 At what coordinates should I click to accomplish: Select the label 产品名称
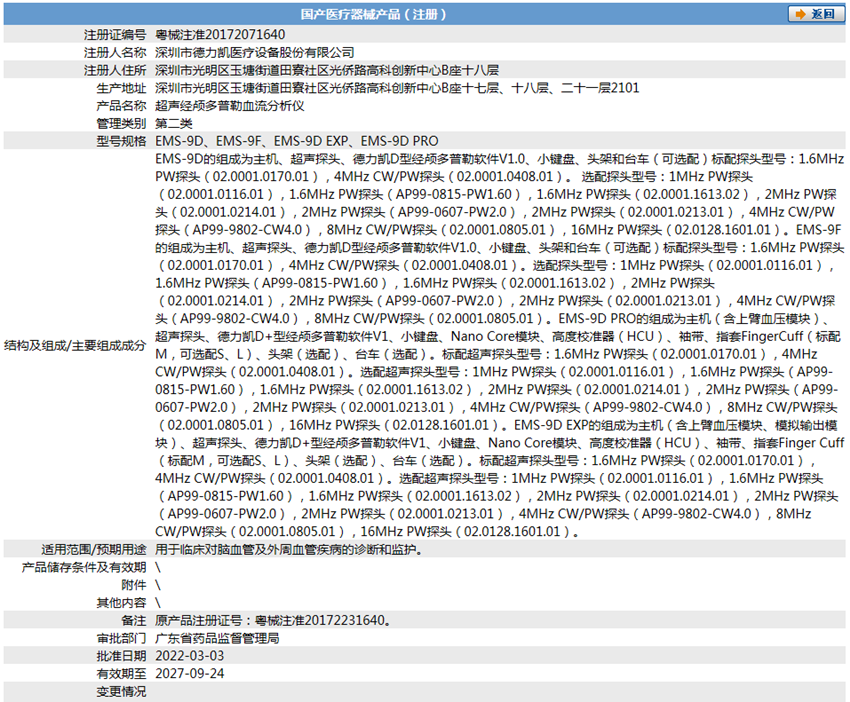[121, 106]
